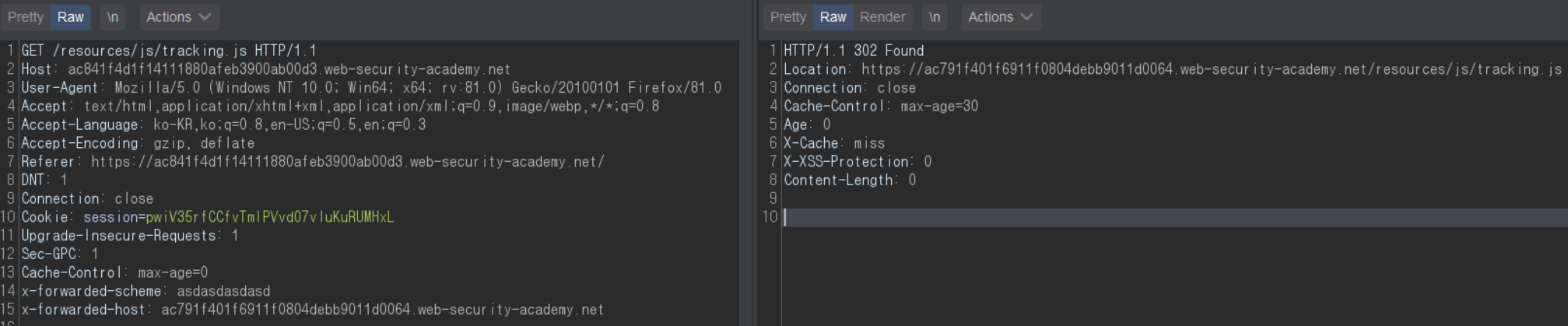Place cursor on request Host header line
This screenshot has width=1568, height=326.
[265, 69]
